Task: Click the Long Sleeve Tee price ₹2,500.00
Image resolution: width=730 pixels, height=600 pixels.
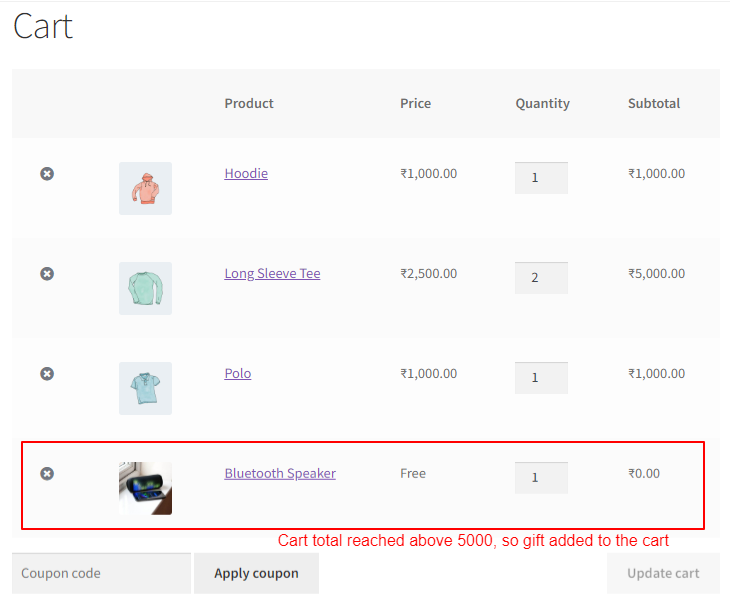Action: [429, 274]
